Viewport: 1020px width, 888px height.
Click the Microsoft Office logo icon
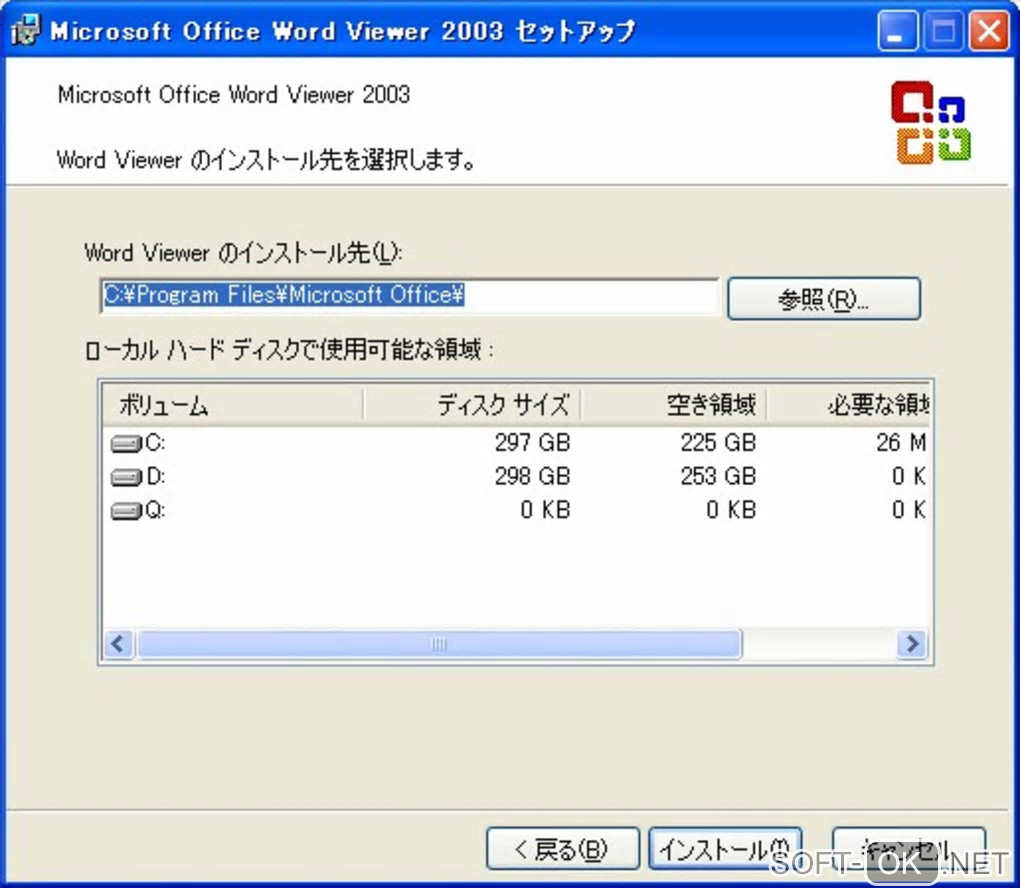point(931,123)
